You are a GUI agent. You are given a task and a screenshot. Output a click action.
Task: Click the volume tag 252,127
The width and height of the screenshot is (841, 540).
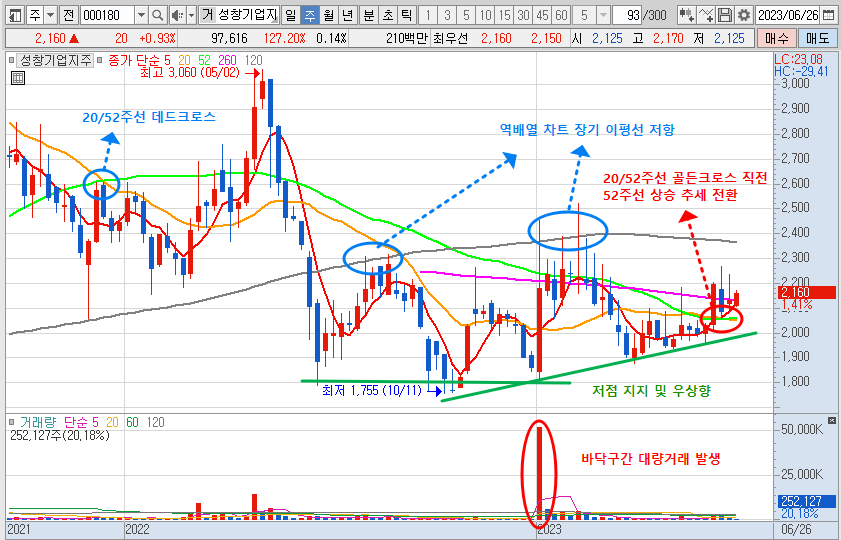pyautogui.click(x=806, y=501)
